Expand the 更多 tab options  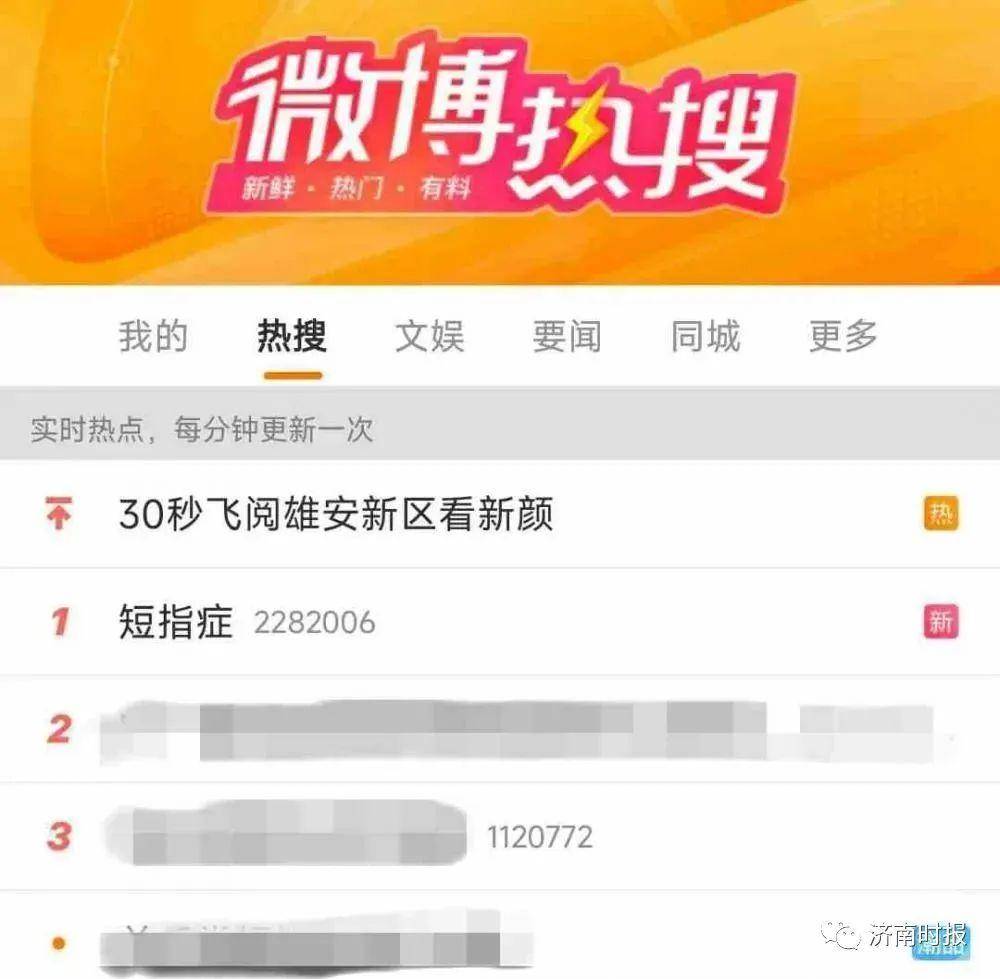coord(844,336)
